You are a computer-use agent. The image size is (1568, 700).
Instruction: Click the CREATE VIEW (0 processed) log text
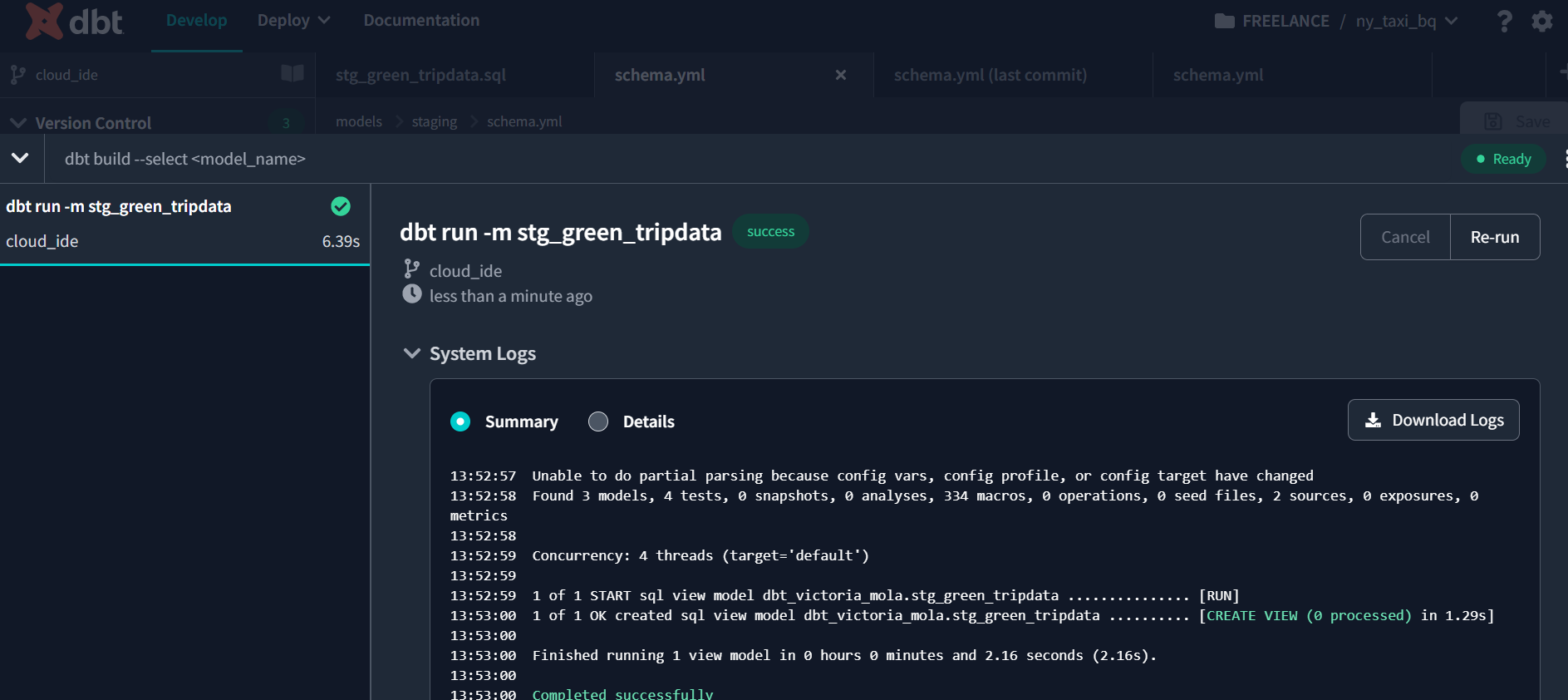click(x=1309, y=615)
